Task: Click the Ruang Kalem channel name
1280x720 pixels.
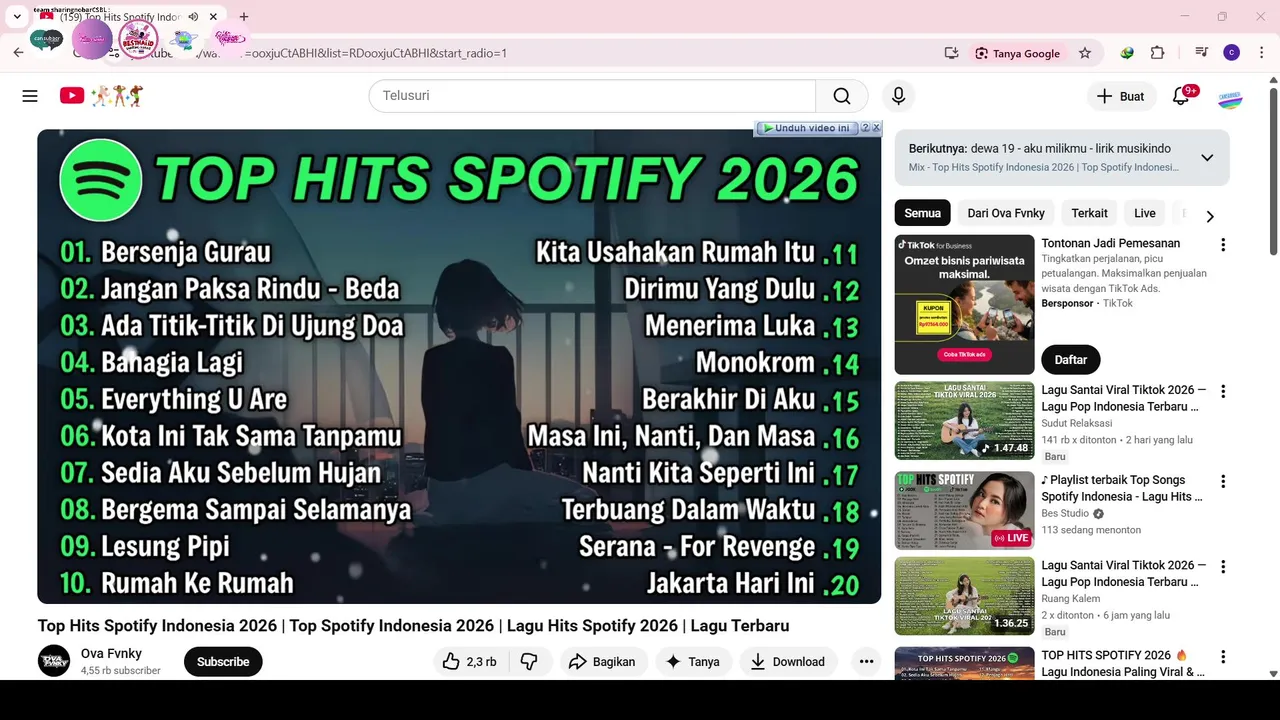Action: tap(1070, 598)
